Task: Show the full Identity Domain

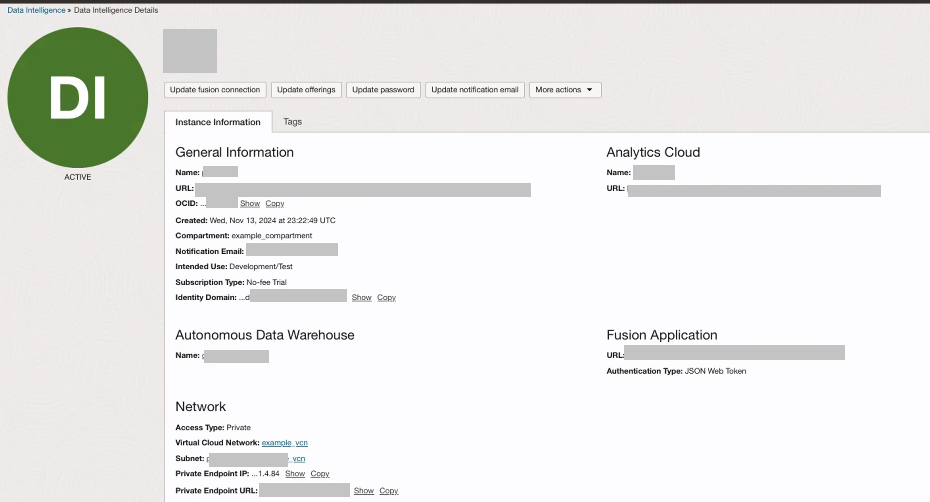Action: [361, 298]
